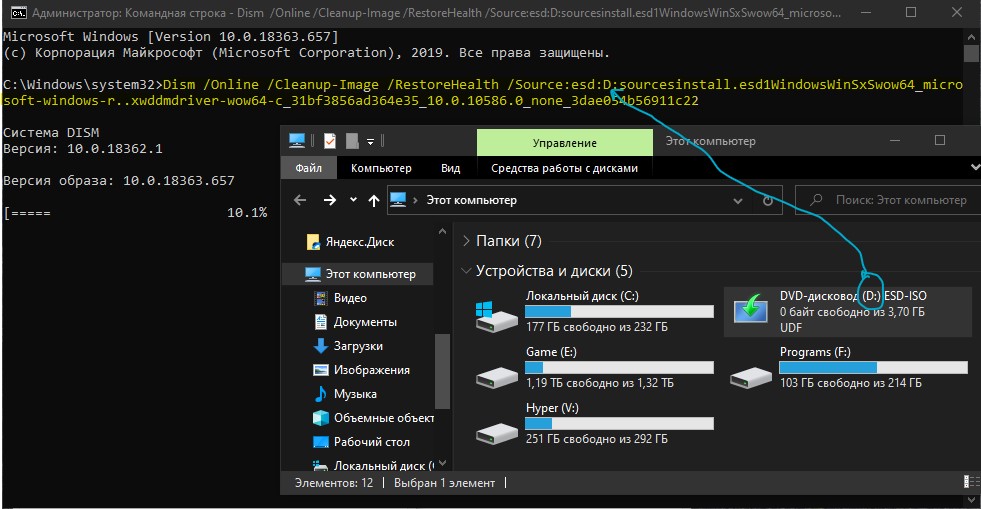The image size is (981, 509).
Task: Click Command Prompt scrollbar down arrow
Action: point(971,499)
